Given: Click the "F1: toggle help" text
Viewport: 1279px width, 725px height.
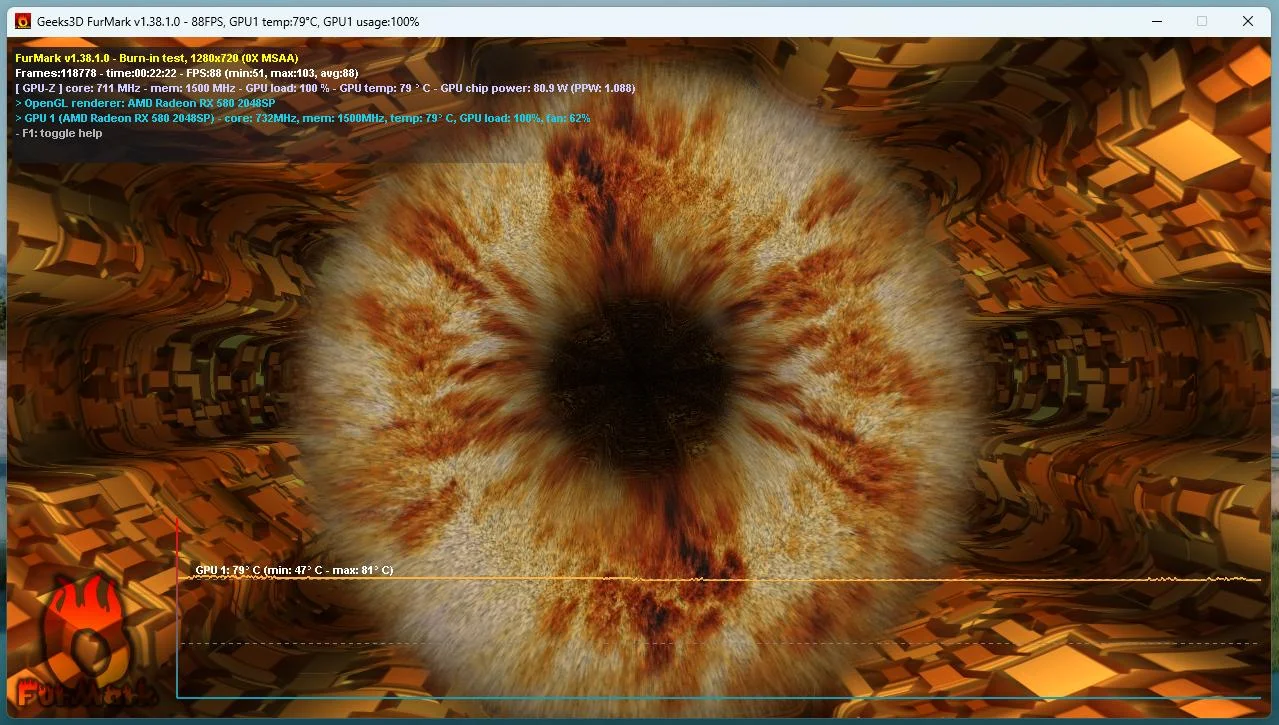Looking at the screenshot, I should point(59,133).
